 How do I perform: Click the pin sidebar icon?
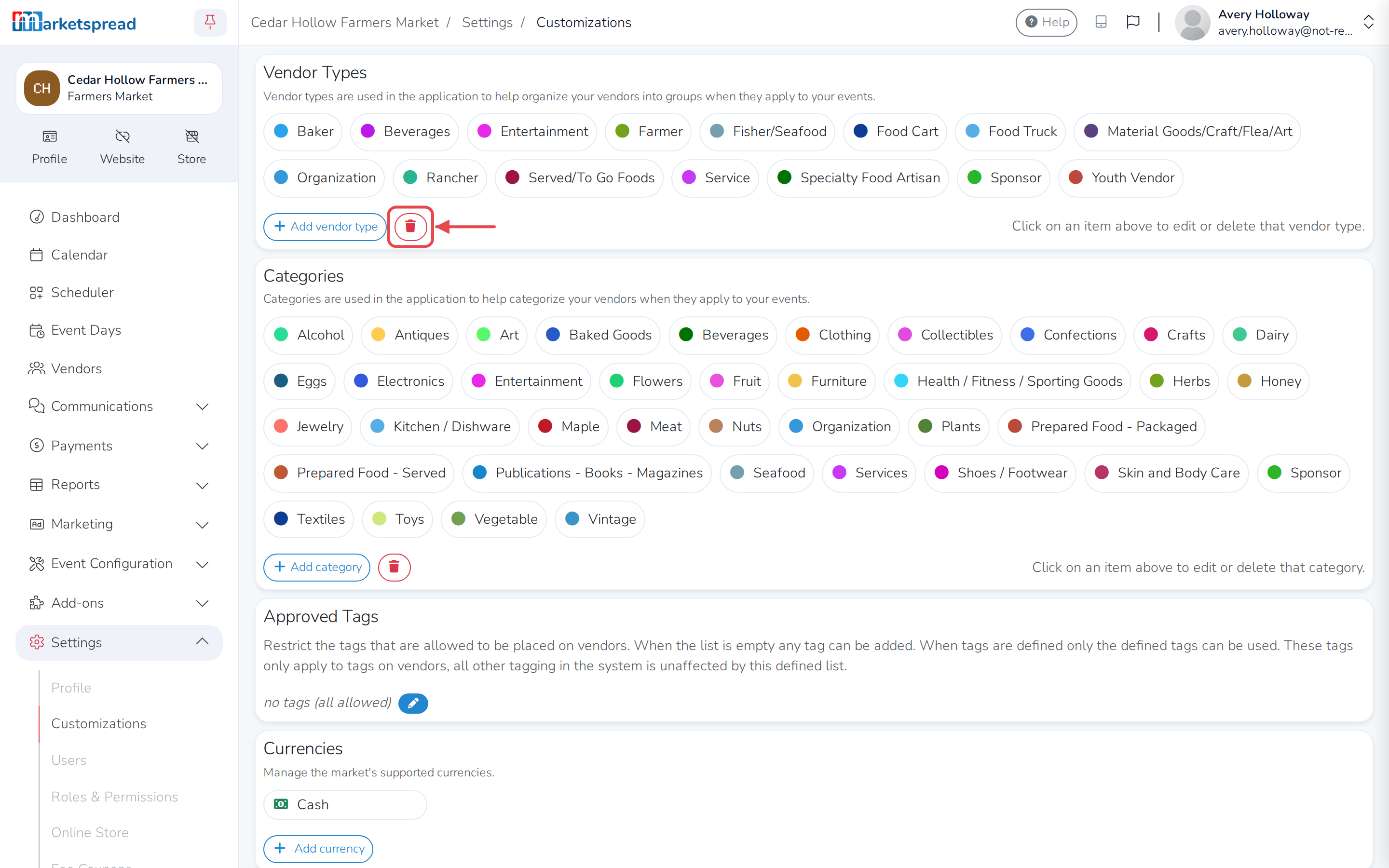pyautogui.click(x=210, y=22)
